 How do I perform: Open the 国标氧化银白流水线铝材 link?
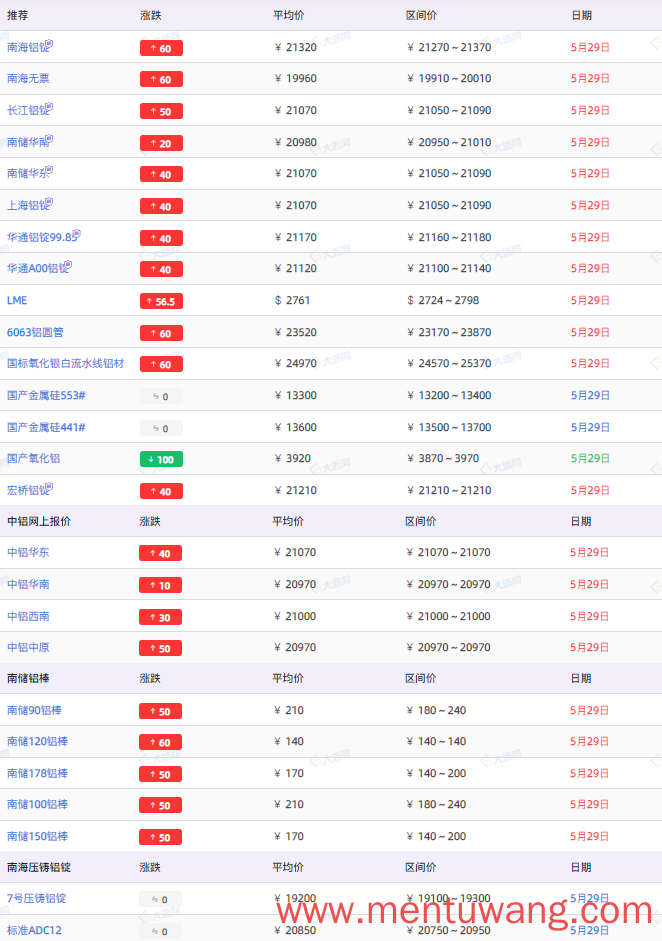(65, 363)
